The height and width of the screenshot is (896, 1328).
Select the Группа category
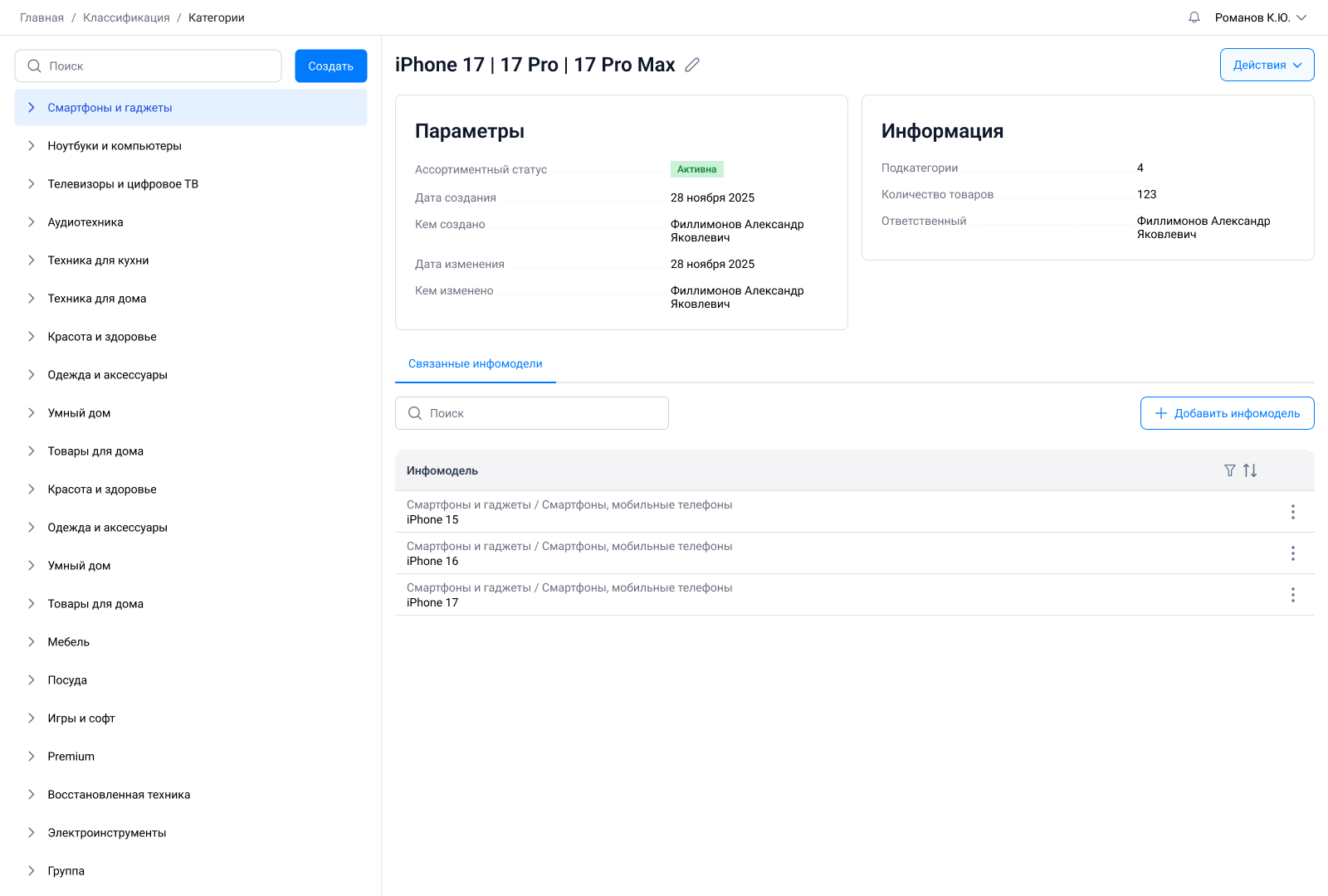191,871
